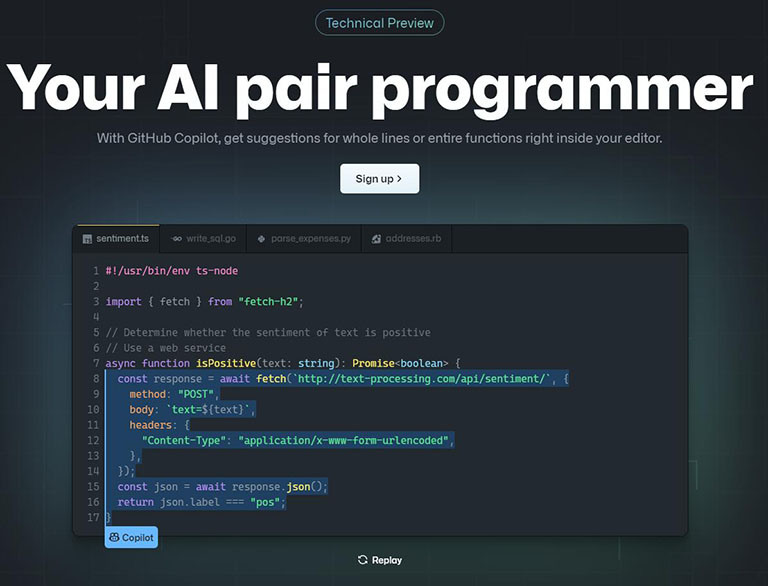The image size is (768, 586).
Task: Click the circular replay arrow icon
Action: point(362,560)
